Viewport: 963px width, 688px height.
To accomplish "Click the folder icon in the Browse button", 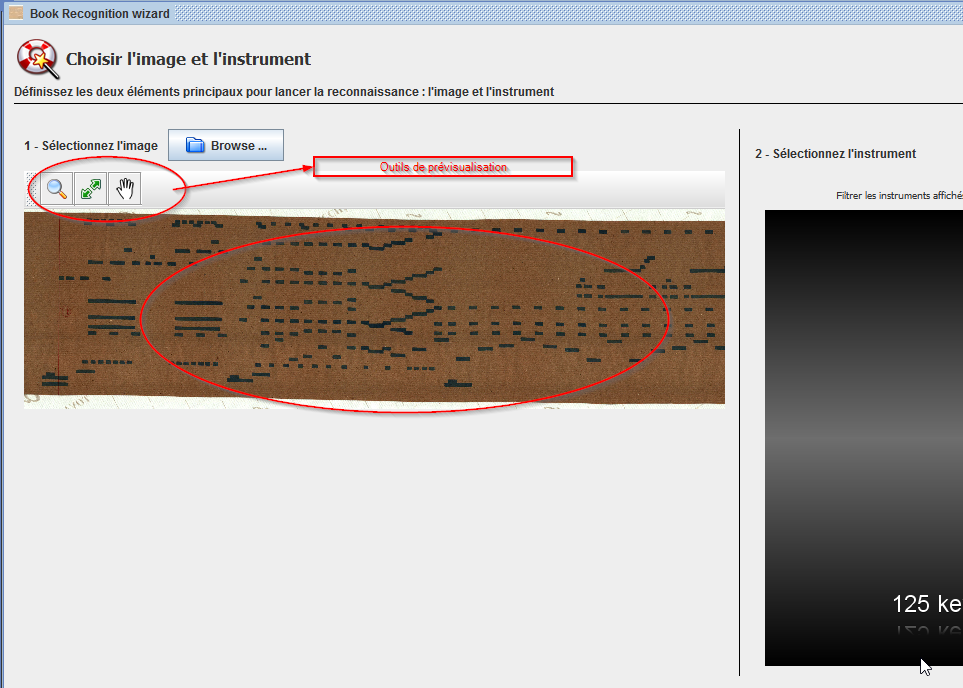I will tap(195, 146).
